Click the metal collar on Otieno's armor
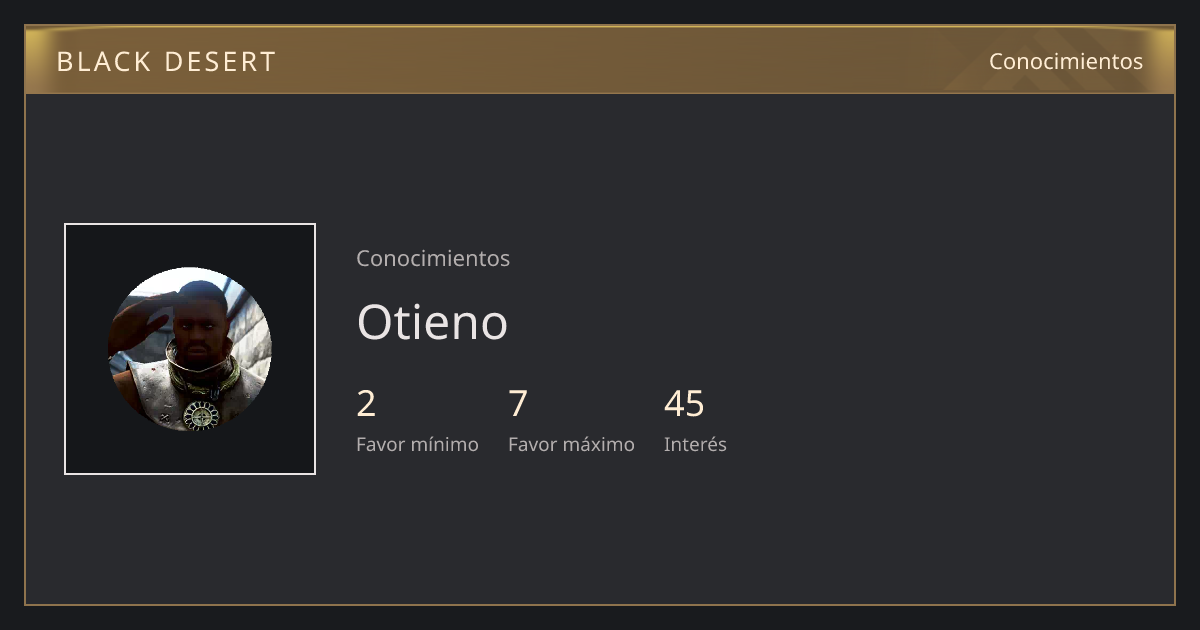Image resolution: width=1200 pixels, height=630 pixels. pos(203,377)
